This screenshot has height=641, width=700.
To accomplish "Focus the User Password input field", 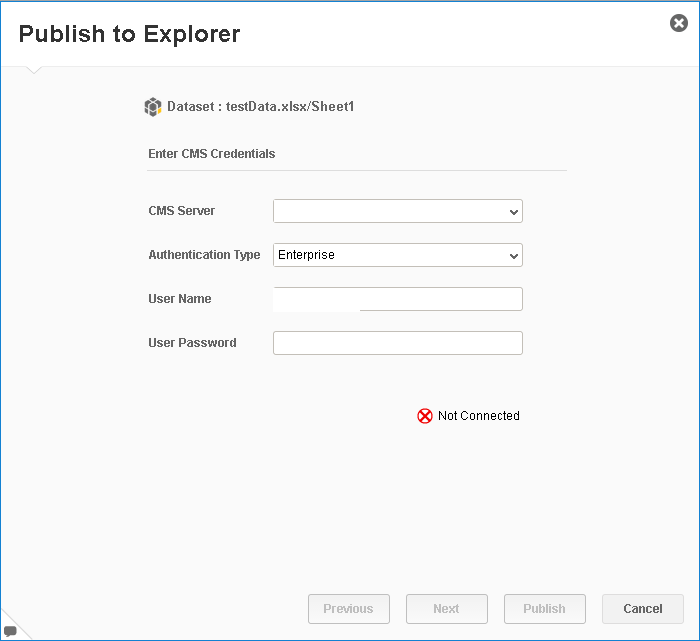I will [398, 343].
